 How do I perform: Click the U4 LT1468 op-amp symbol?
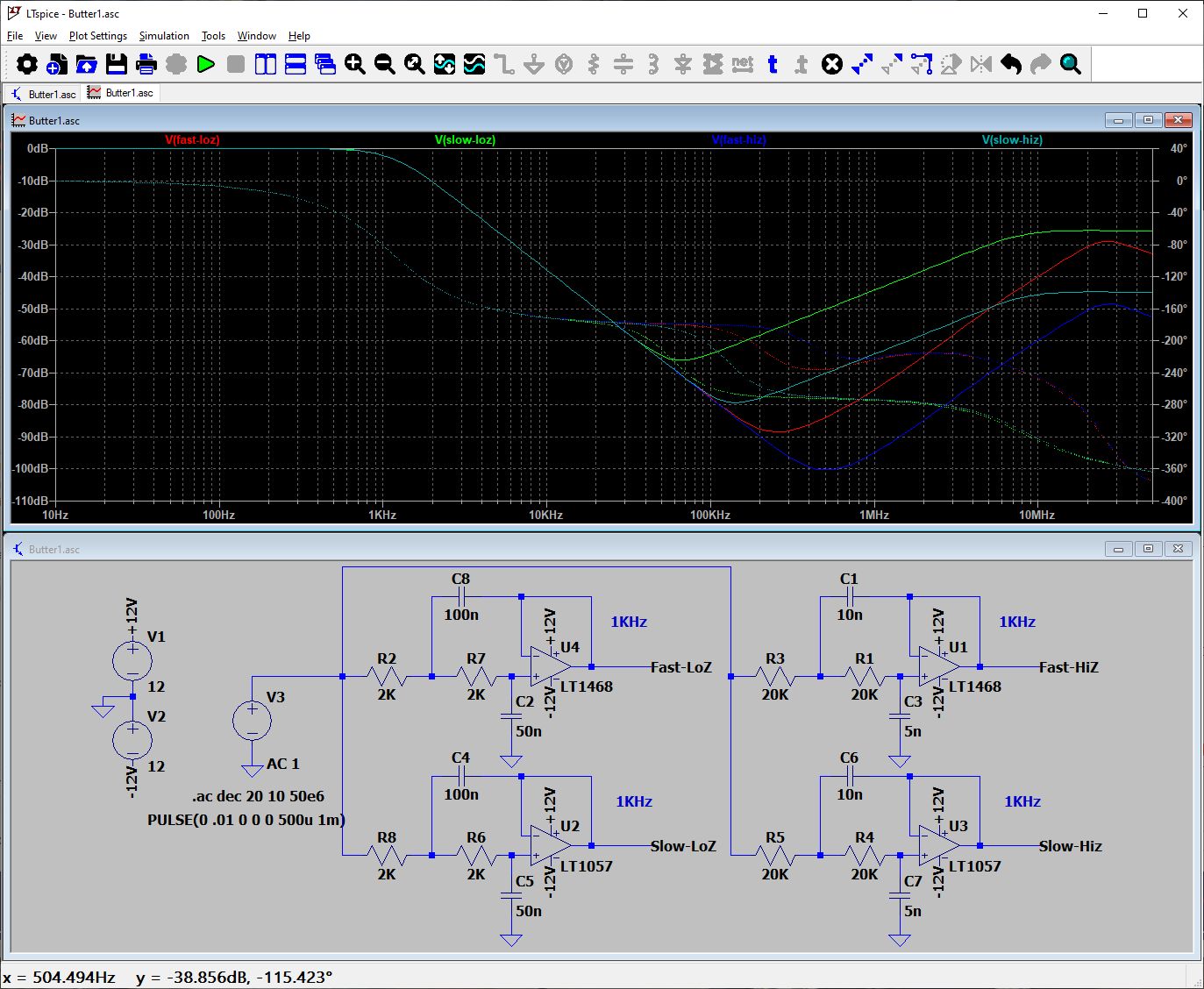pyautogui.click(x=551, y=667)
